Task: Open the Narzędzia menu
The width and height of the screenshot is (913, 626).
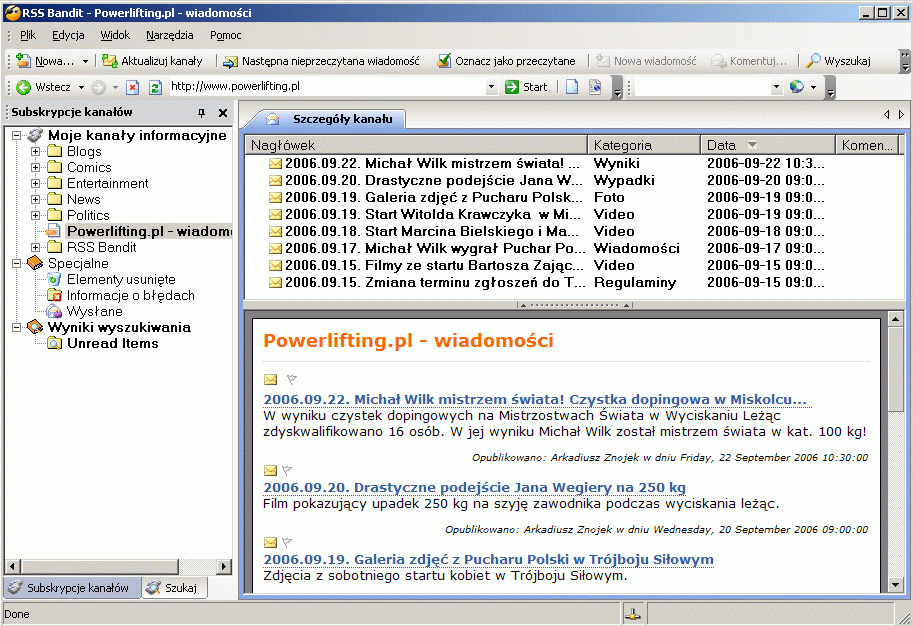Action: tap(169, 35)
